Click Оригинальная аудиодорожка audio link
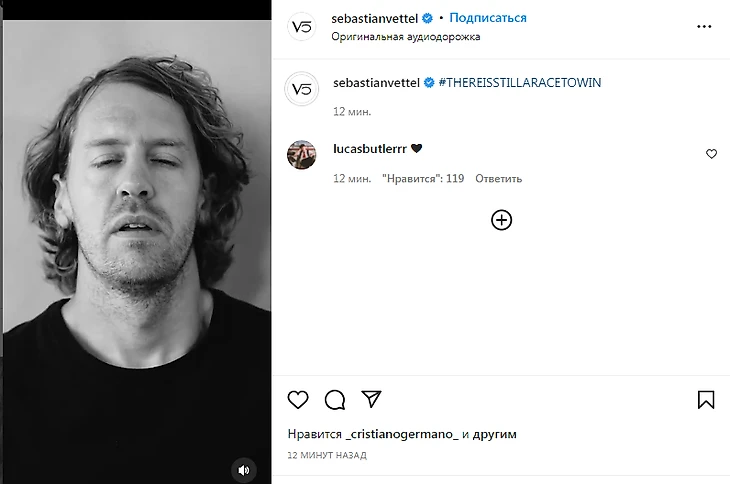 (x=406, y=37)
